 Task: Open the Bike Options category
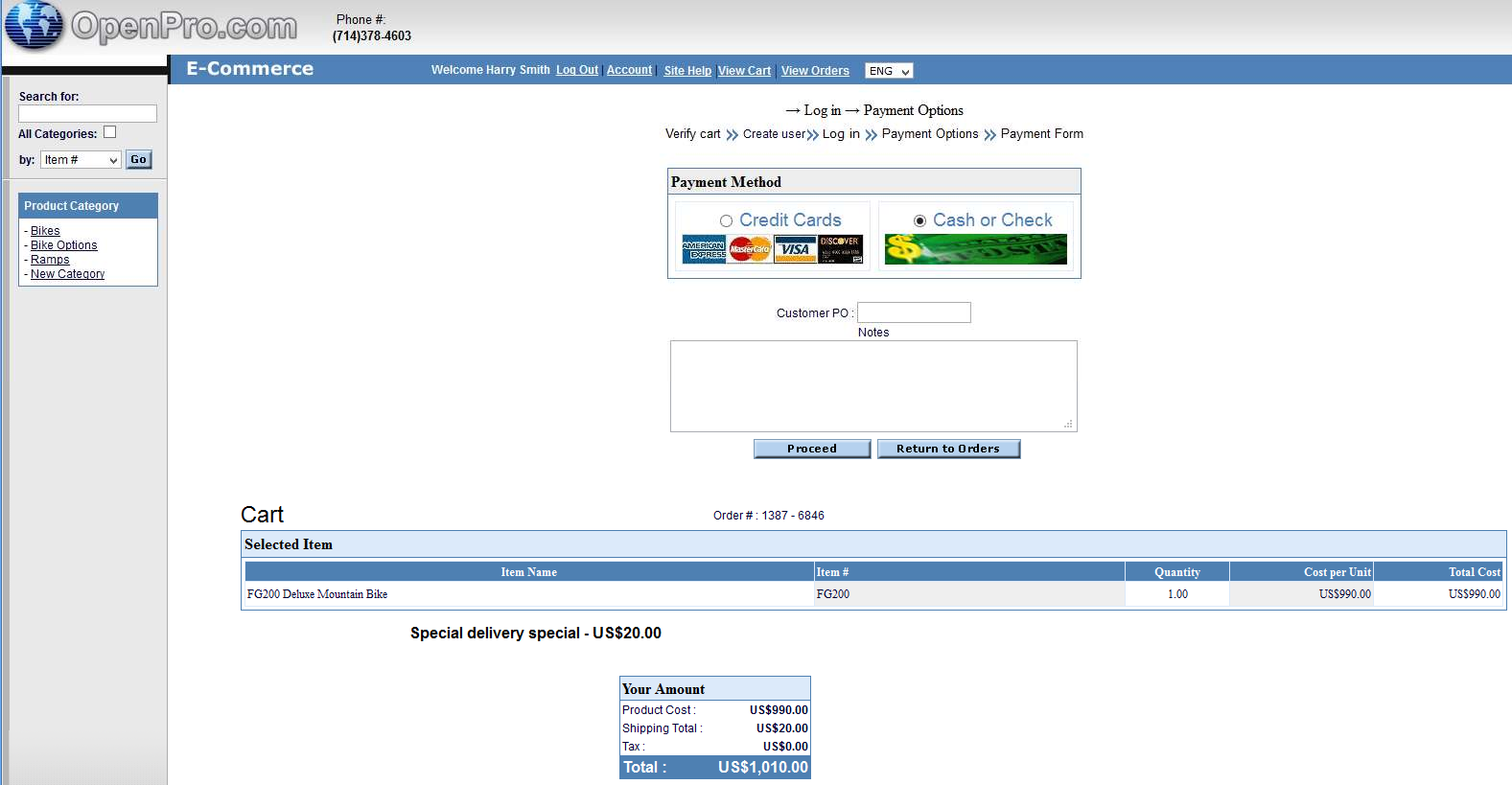(x=64, y=245)
